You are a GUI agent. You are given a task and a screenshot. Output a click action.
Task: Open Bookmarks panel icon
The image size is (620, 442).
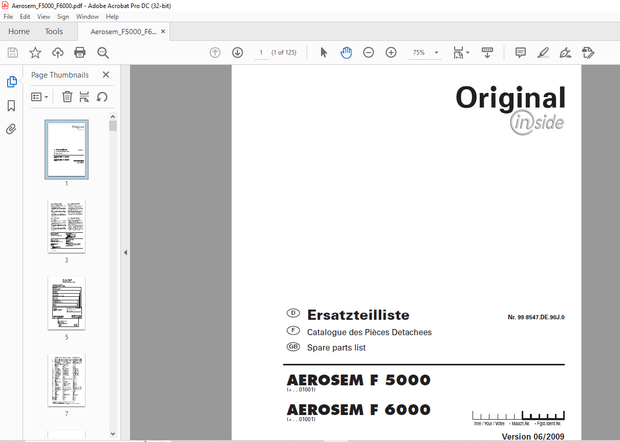tap(11, 106)
